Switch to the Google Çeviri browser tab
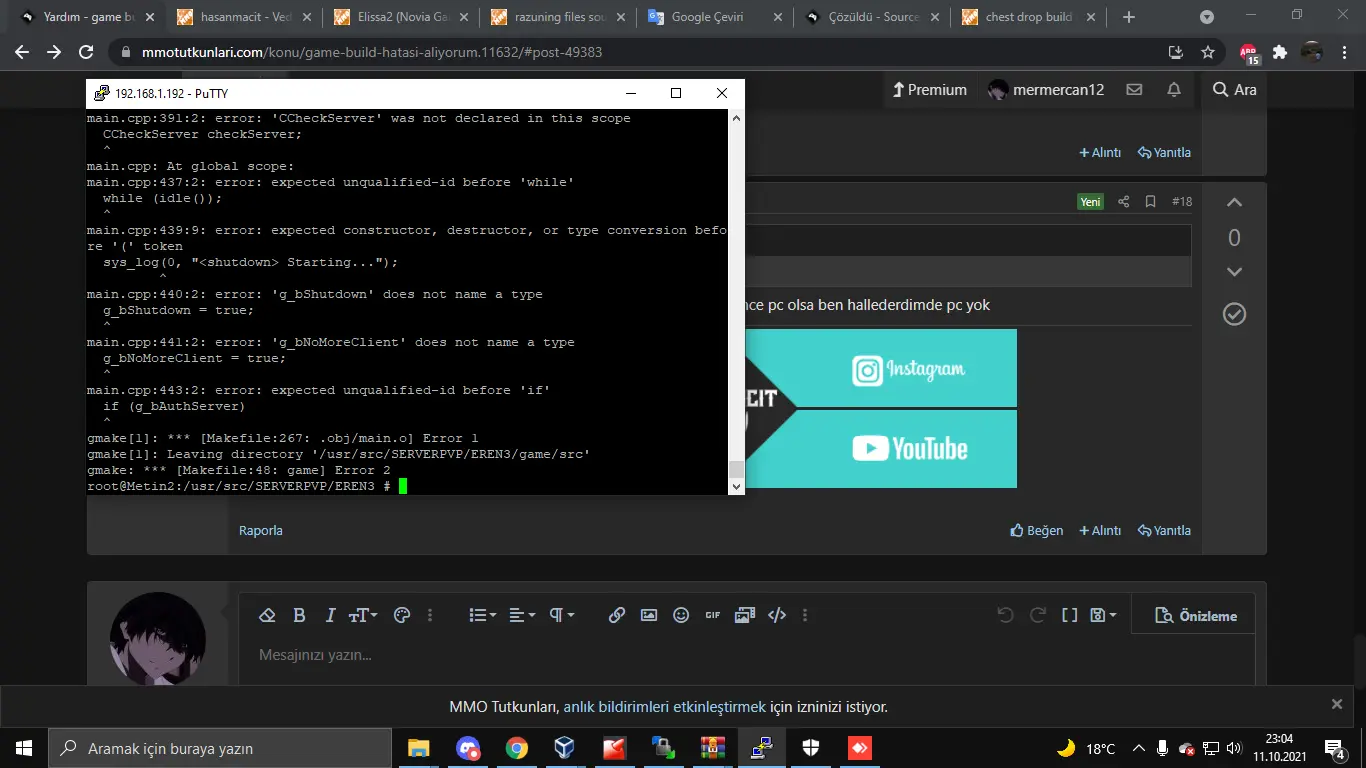 click(x=710, y=17)
